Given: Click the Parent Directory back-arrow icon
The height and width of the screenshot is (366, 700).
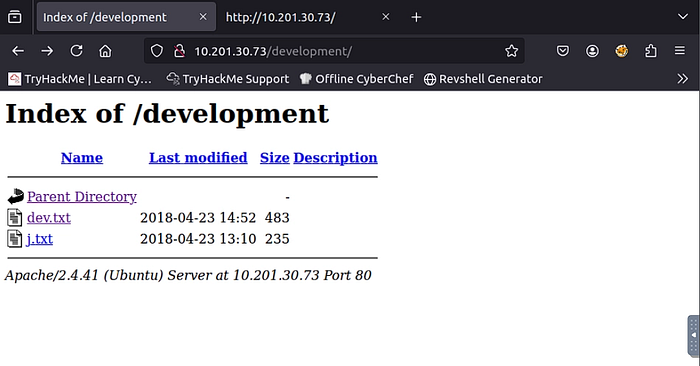Looking at the screenshot, I should click(16, 196).
